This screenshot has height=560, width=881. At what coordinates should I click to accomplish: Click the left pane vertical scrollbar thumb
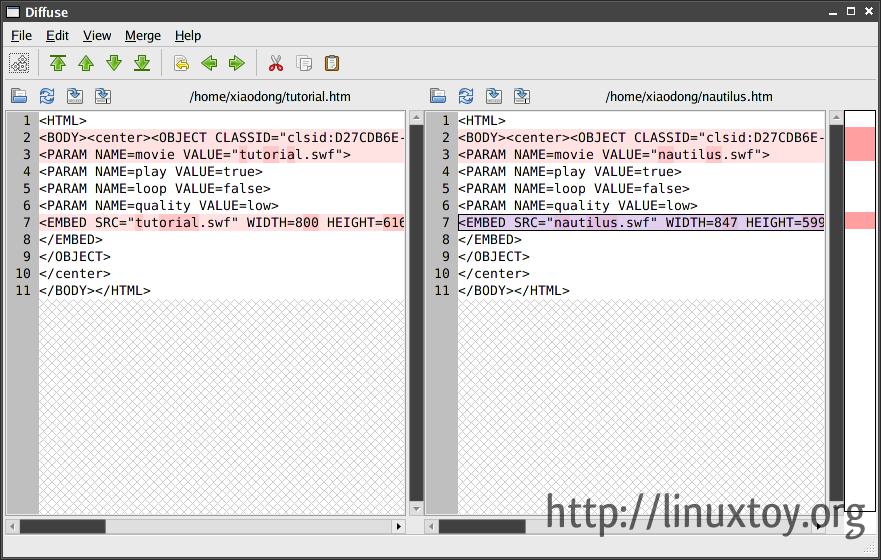(416, 313)
